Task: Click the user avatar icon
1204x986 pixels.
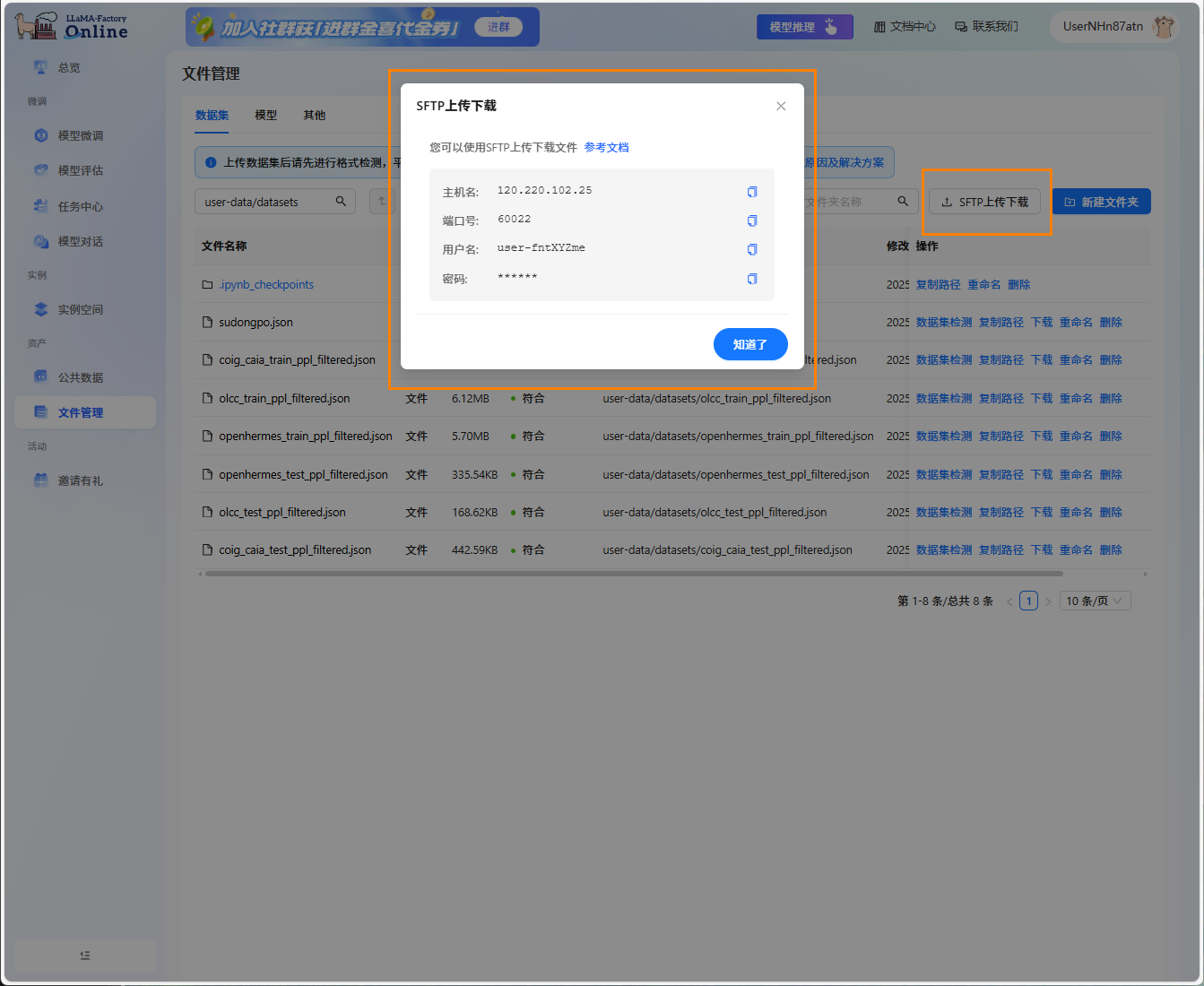Action: tap(1164, 27)
